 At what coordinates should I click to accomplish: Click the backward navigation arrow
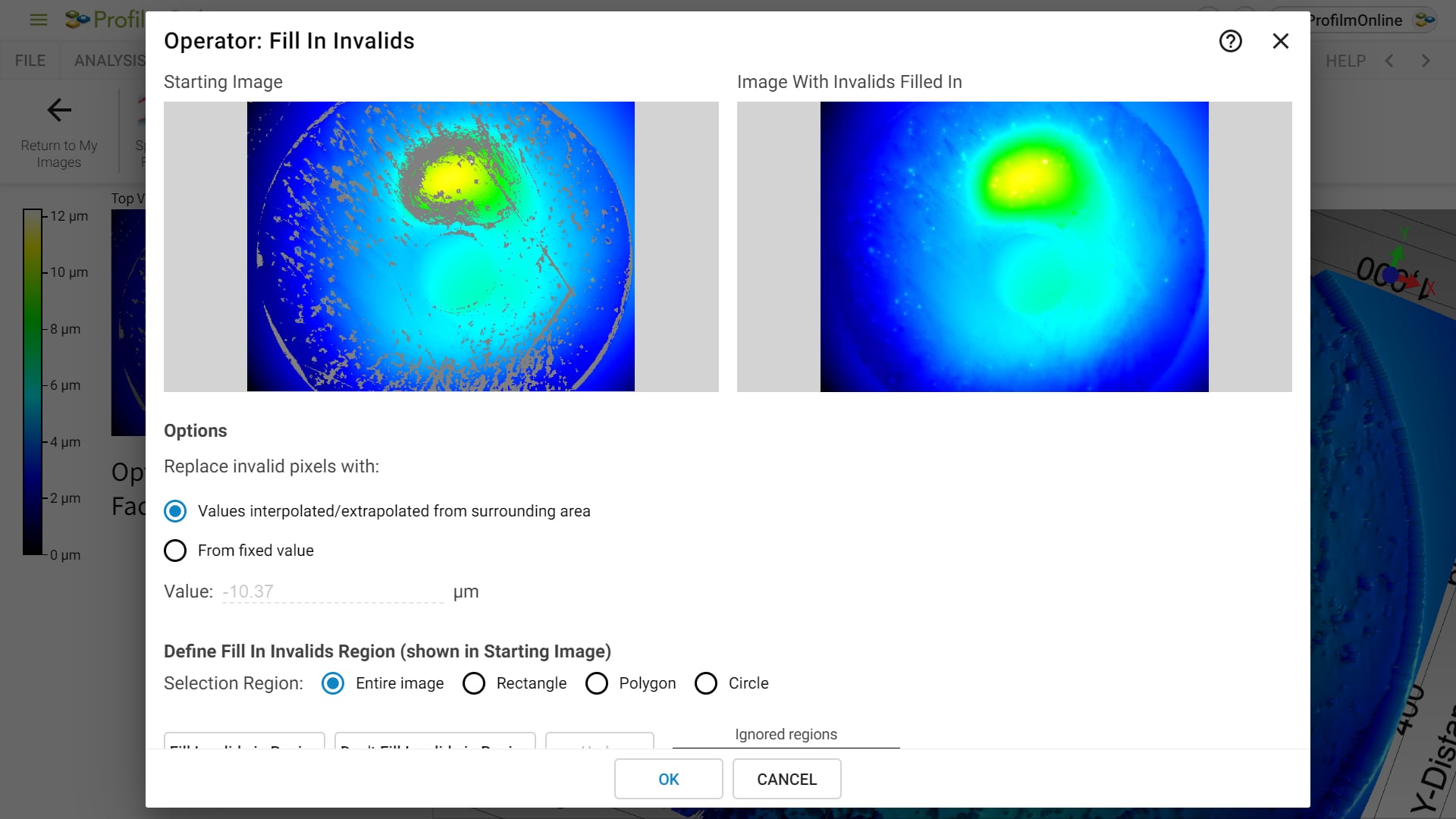[x=1390, y=60]
